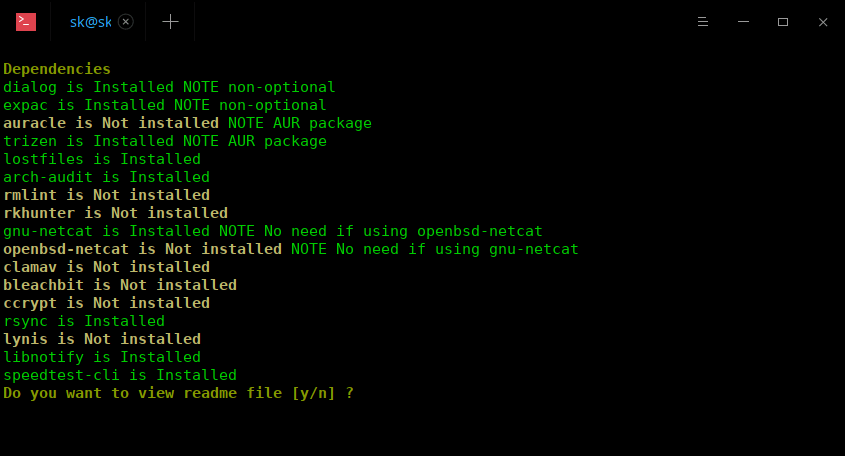845x456 pixels.
Task: Click the Dependencies heading line
Action: click(x=57, y=69)
